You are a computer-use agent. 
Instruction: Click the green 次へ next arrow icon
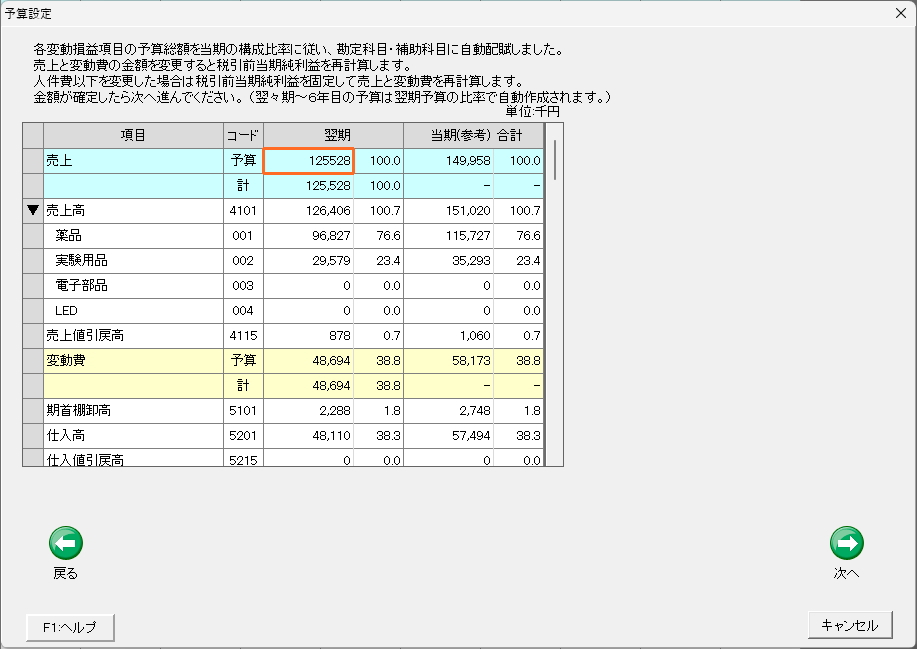coord(846,543)
